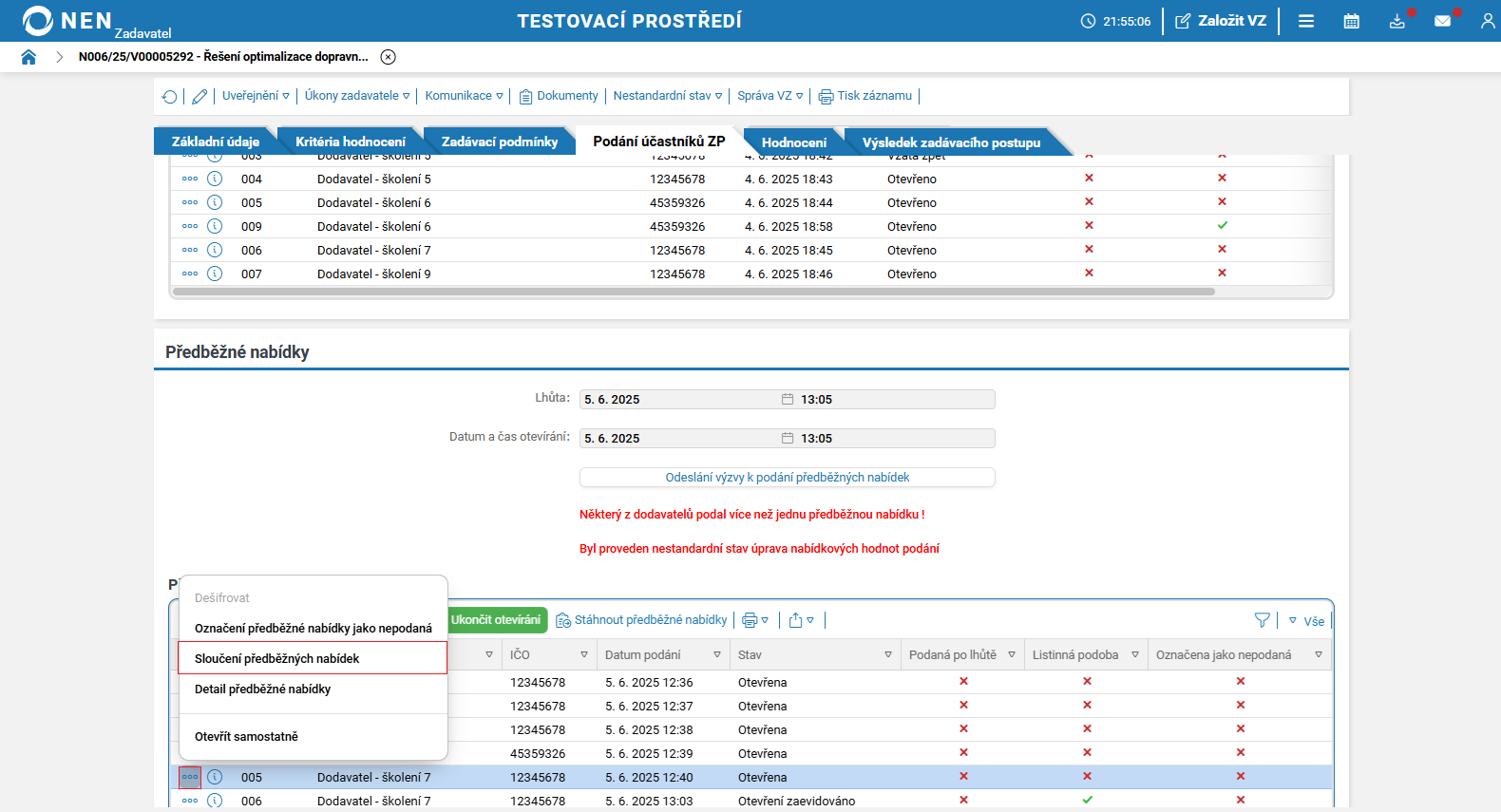Image resolution: width=1501 pixels, height=812 pixels.
Task: Click Stáhnout předběžné nabídky
Action: 641,620
